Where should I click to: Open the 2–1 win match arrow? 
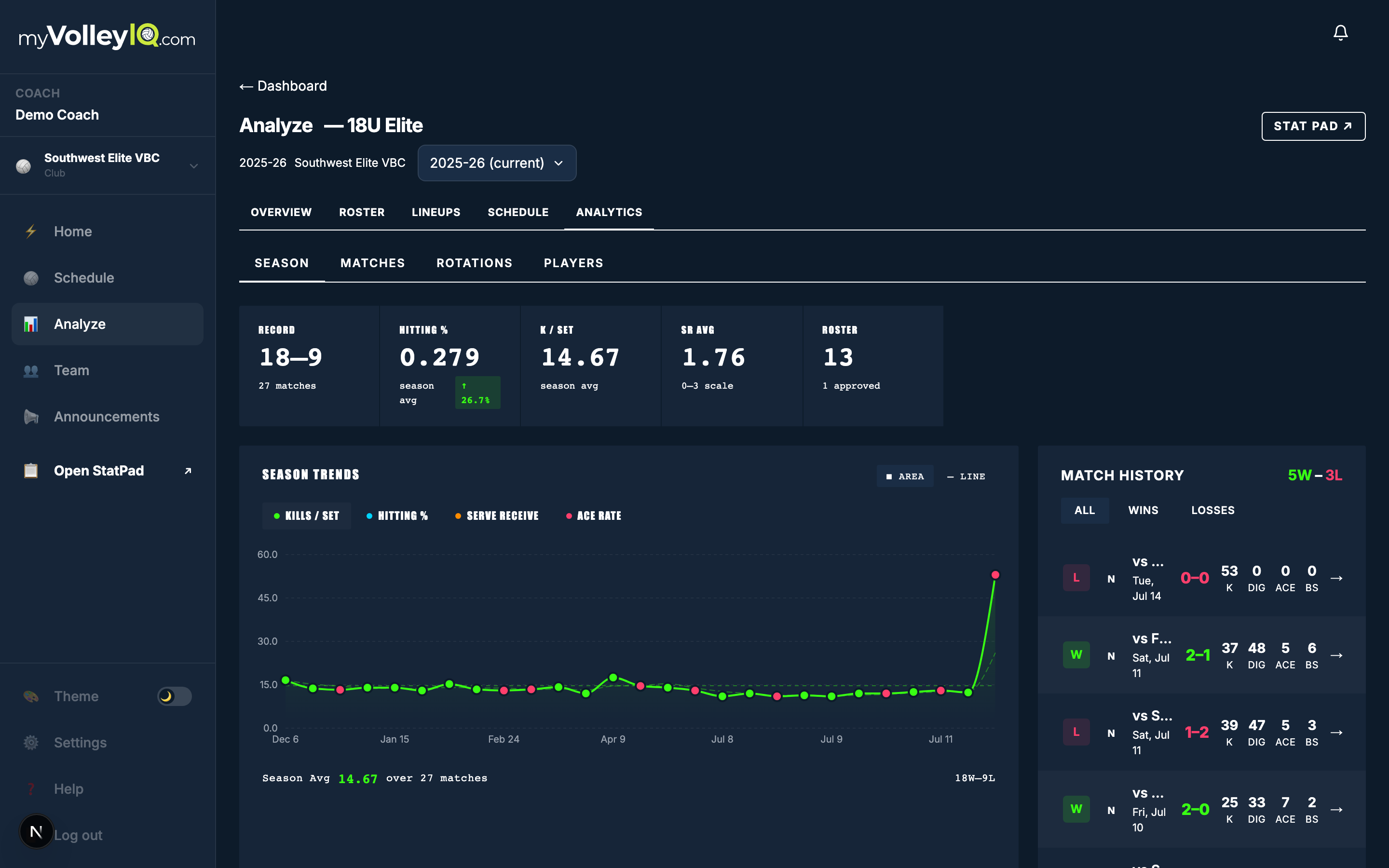(x=1336, y=655)
